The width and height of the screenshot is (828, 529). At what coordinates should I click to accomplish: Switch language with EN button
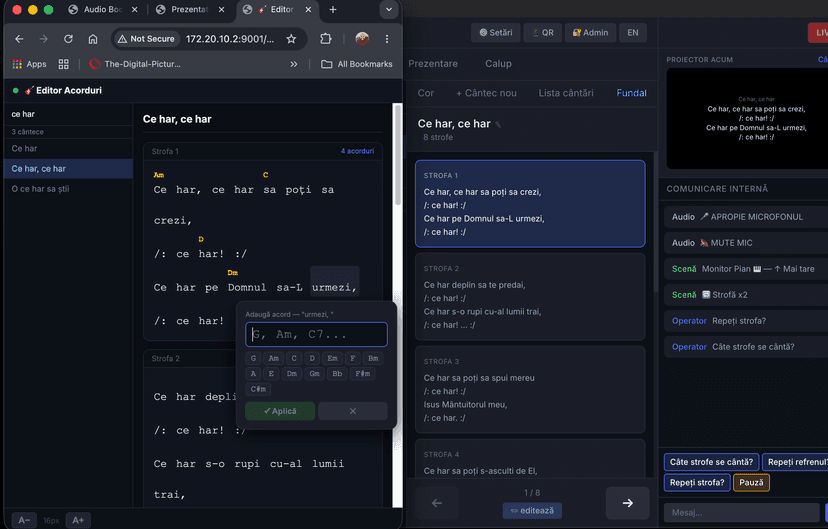pyautogui.click(x=633, y=33)
